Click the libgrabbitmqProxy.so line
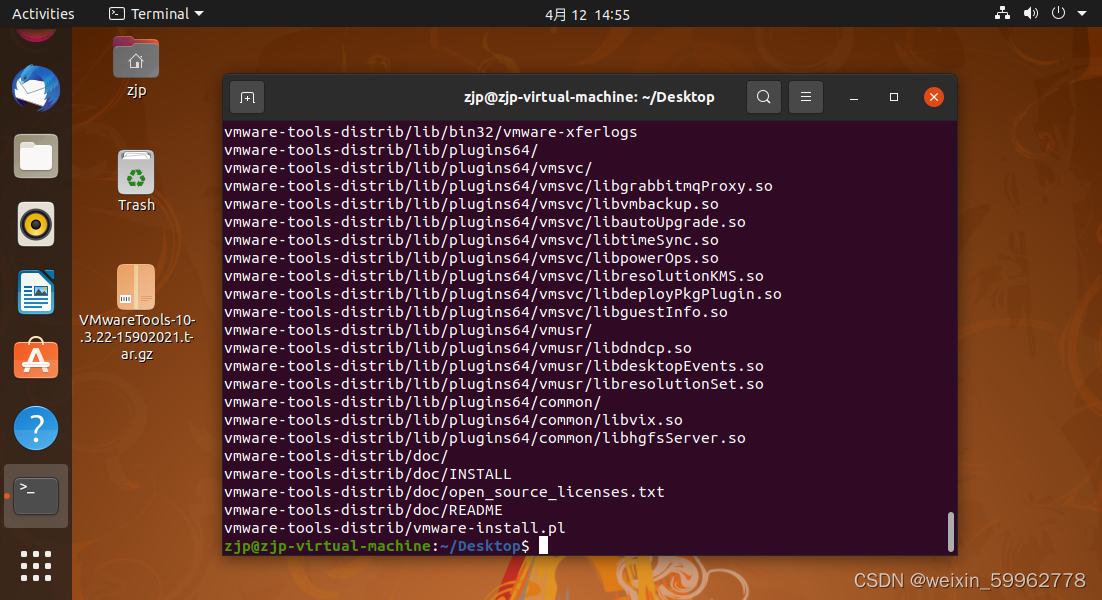 point(498,186)
